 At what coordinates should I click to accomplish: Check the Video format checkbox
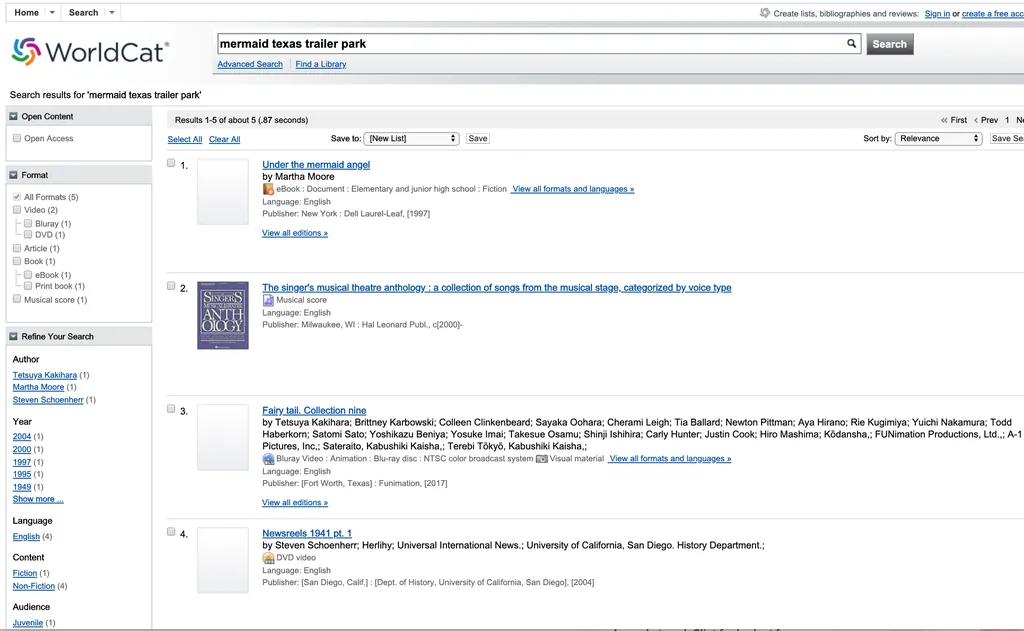coord(17,210)
